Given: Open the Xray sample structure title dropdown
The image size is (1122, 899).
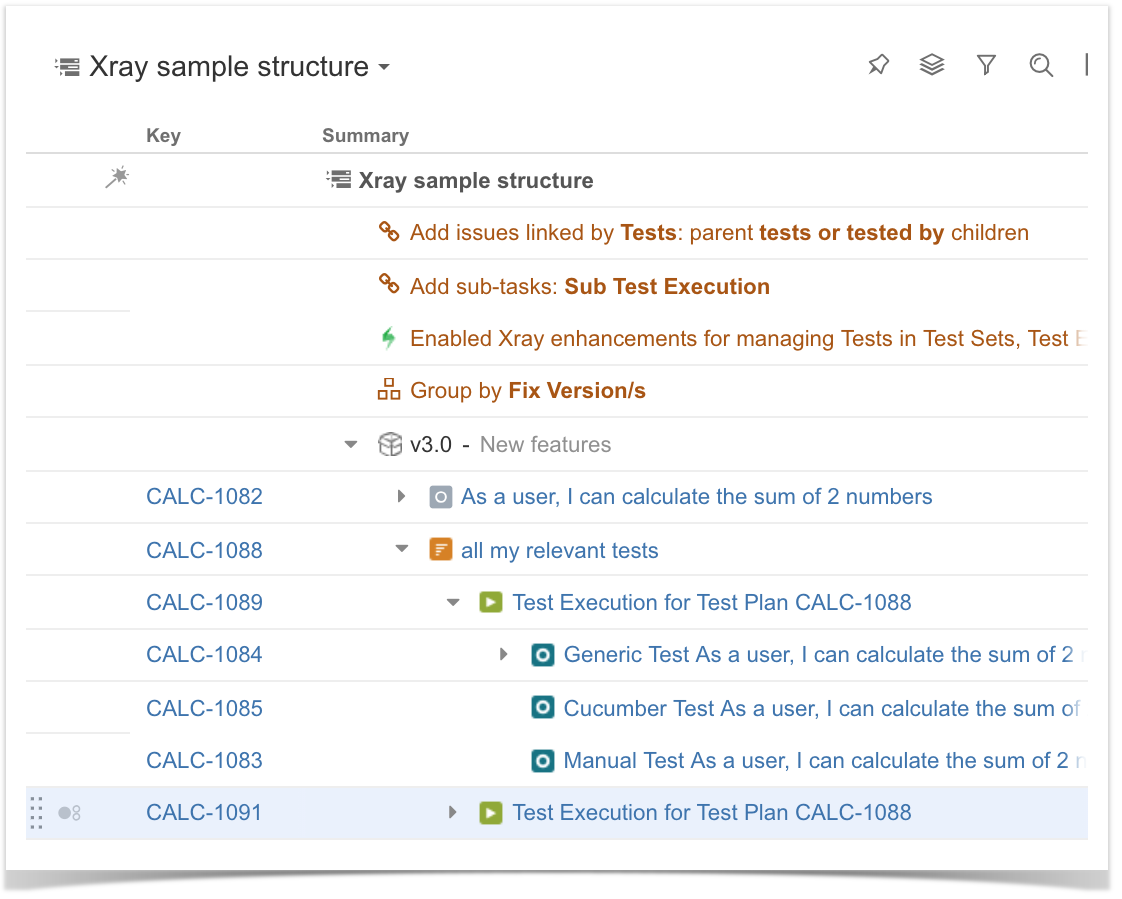Looking at the screenshot, I should click(384, 67).
